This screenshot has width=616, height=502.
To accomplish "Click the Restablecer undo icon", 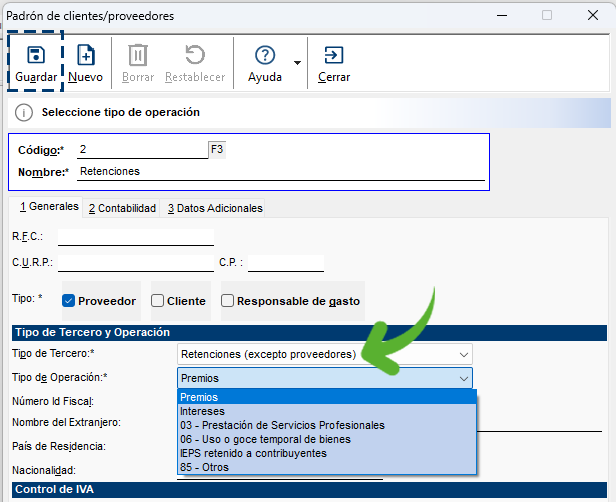I will point(194,55).
